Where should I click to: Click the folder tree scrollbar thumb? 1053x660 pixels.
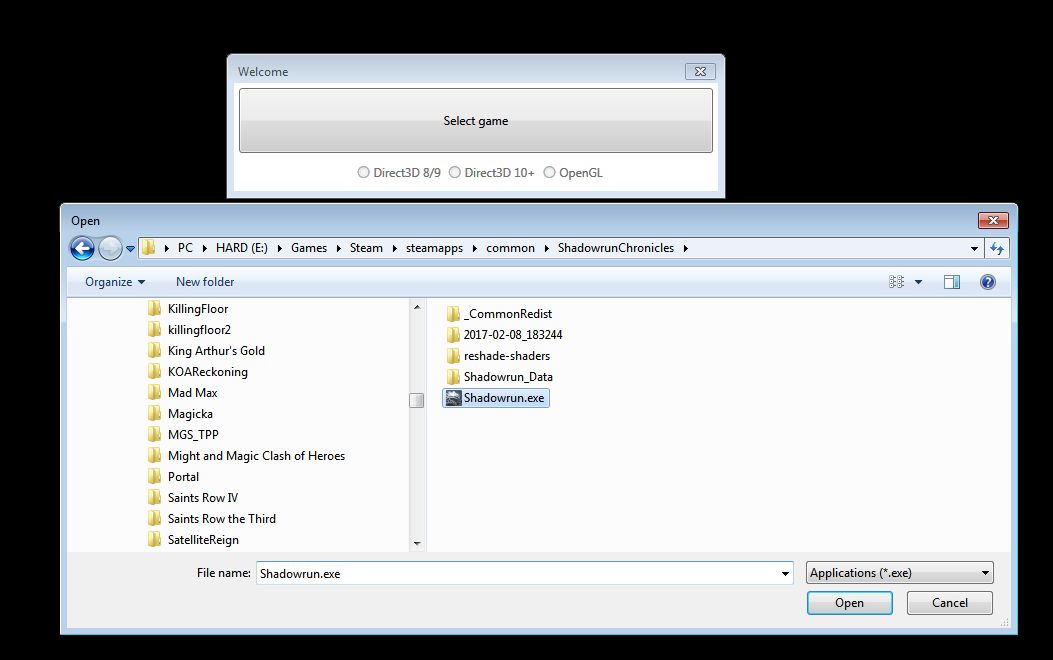[416, 400]
